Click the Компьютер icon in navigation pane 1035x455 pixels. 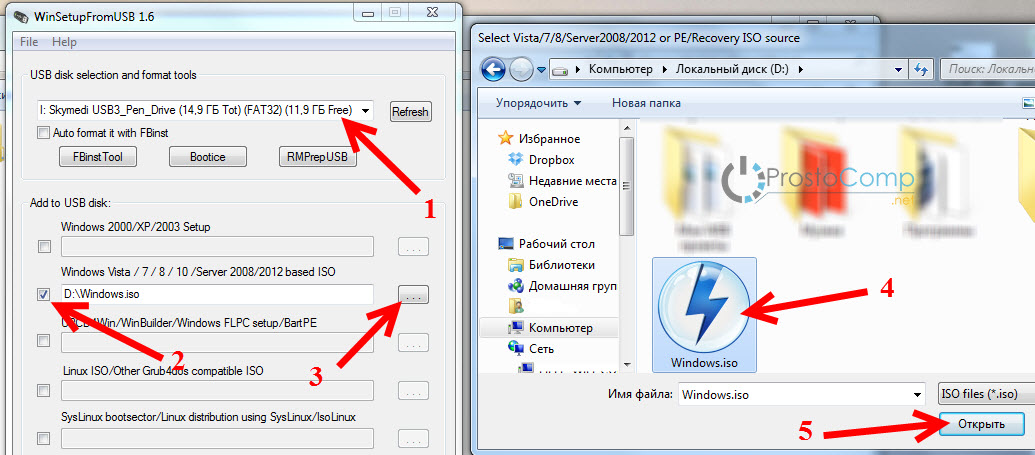coord(516,328)
